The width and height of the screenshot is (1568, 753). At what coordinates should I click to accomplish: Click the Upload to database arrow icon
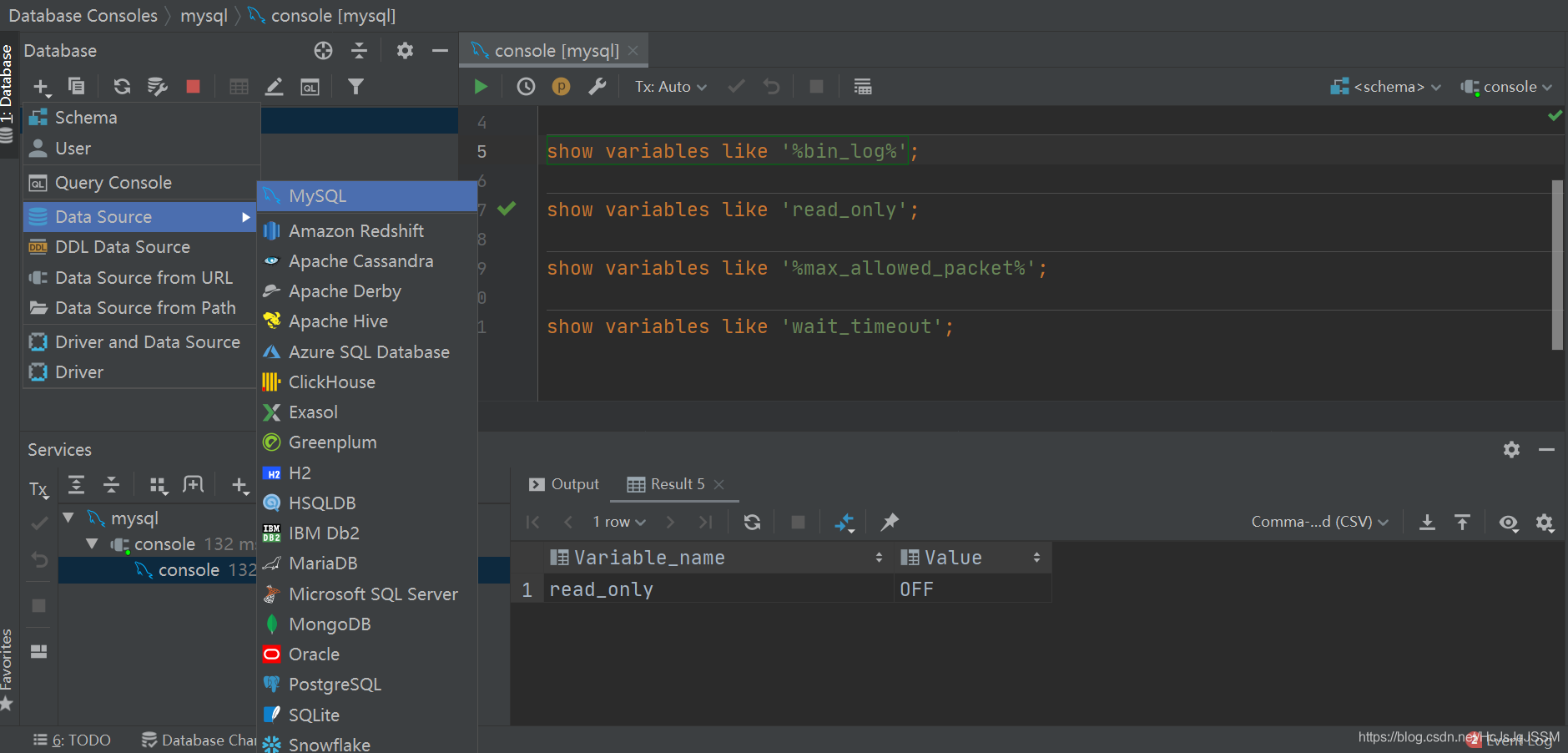click(x=1462, y=522)
